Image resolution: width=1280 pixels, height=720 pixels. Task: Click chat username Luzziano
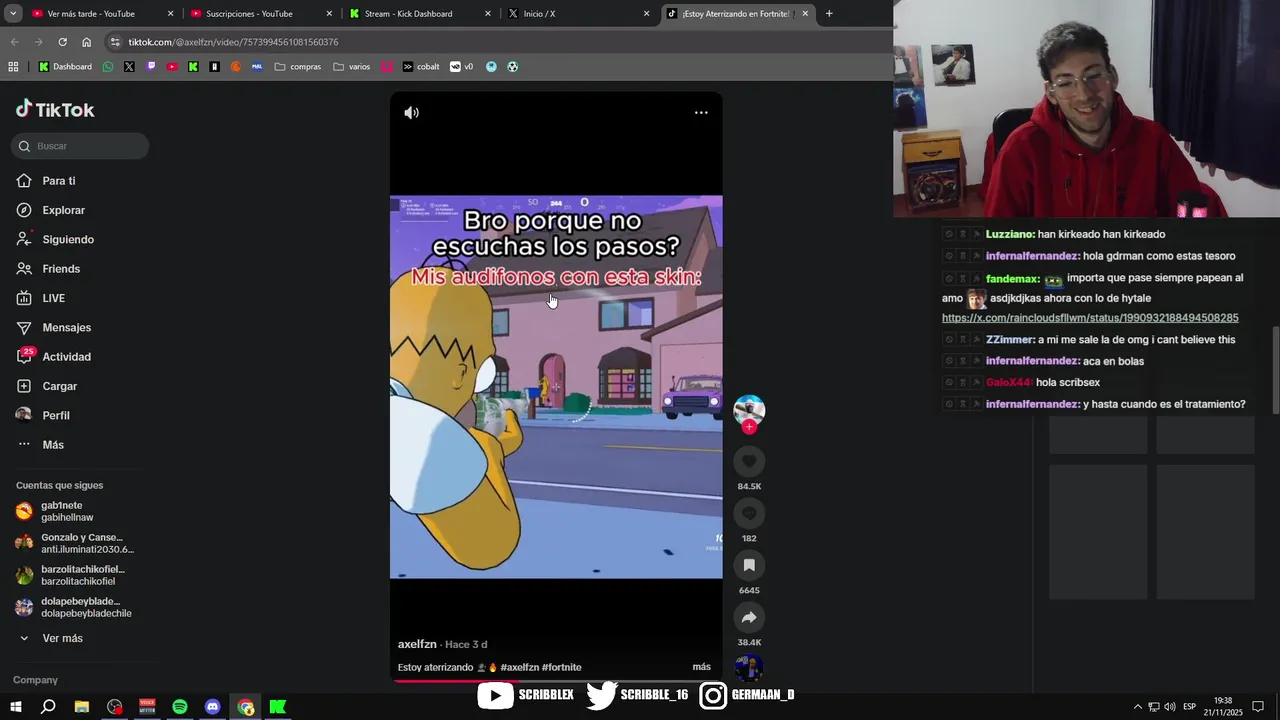1010,234
